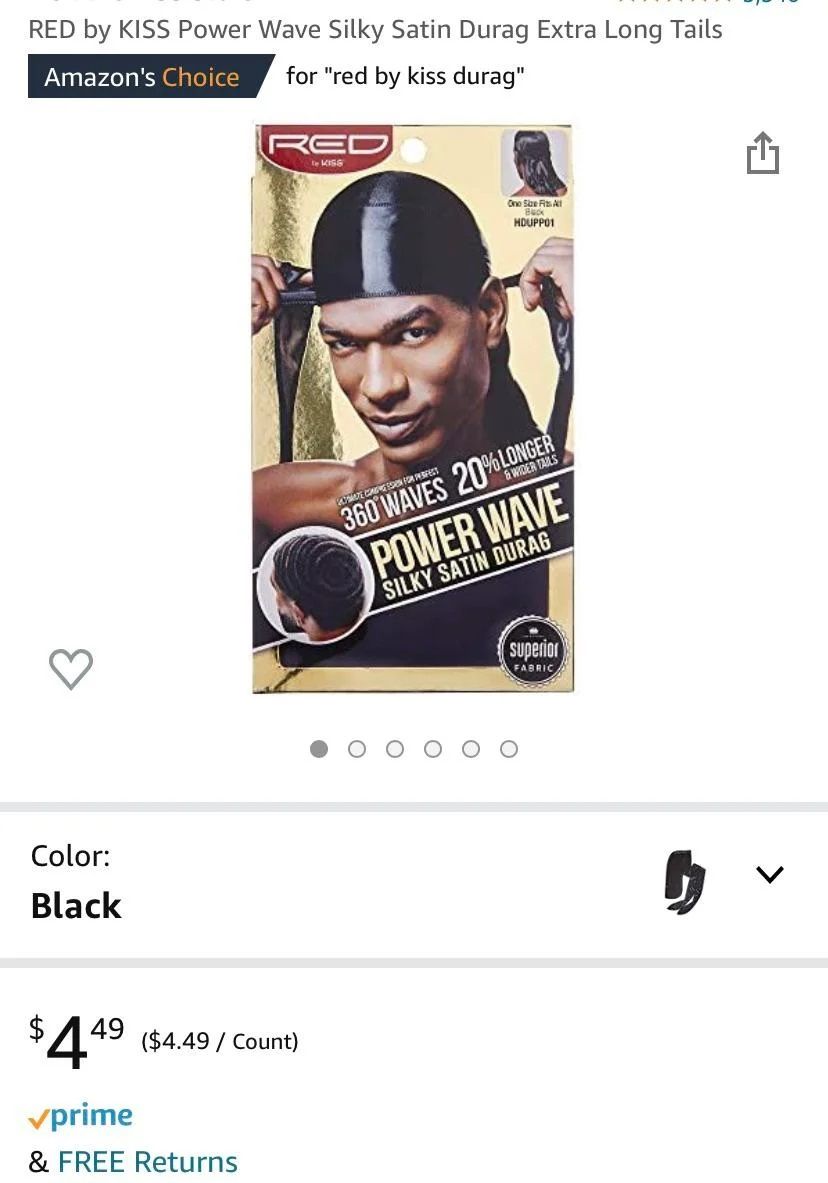
Task: Tap the share icon beside product image
Action: (x=762, y=153)
